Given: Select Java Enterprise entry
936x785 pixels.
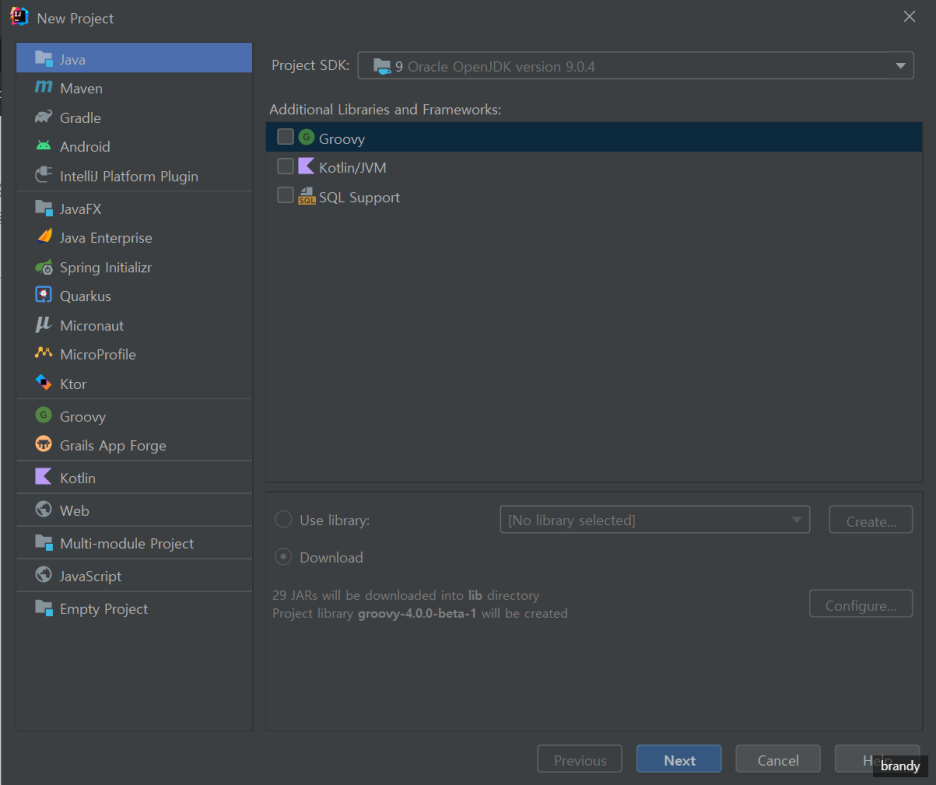Looking at the screenshot, I should tap(134, 238).
